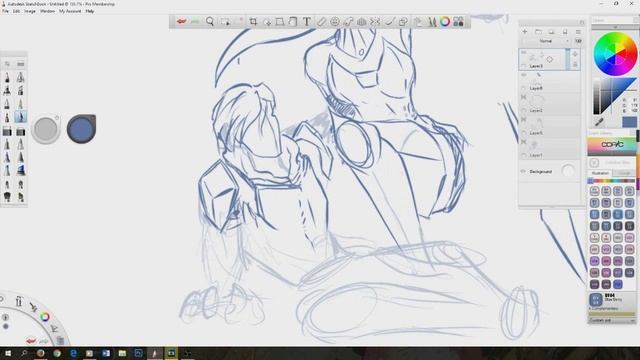Toggle visibility of Layer8

pyautogui.click(x=524, y=75)
